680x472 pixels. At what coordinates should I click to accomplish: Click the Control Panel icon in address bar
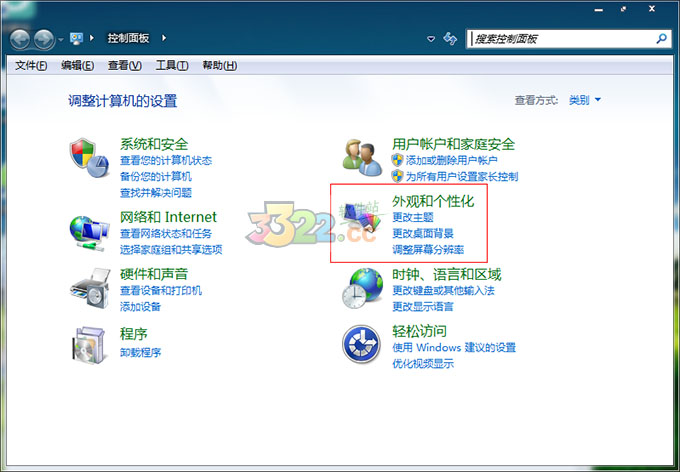coord(76,38)
